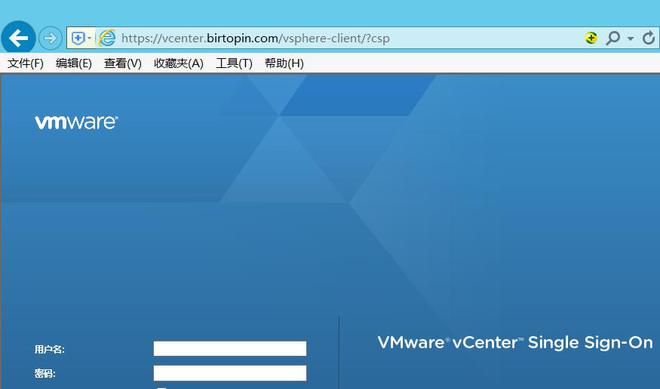Viewport: 660px width, 389px height.
Task: Click the 密码: label text
Action: tap(45, 373)
